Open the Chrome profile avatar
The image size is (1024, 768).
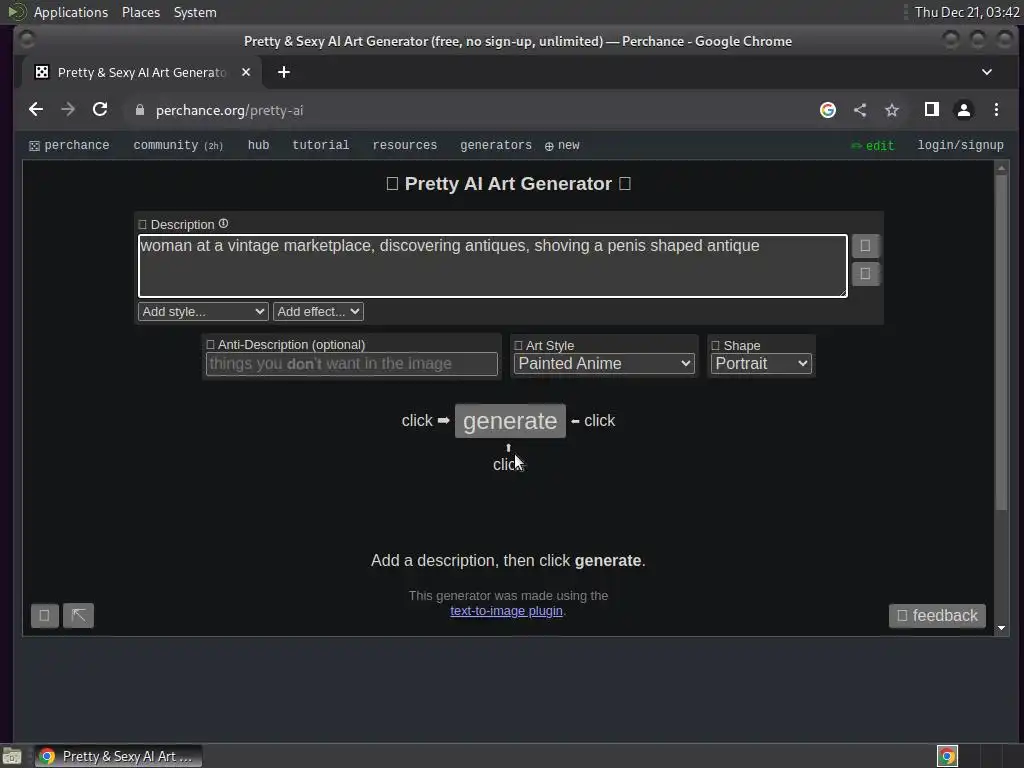click(x=964, y=110)
